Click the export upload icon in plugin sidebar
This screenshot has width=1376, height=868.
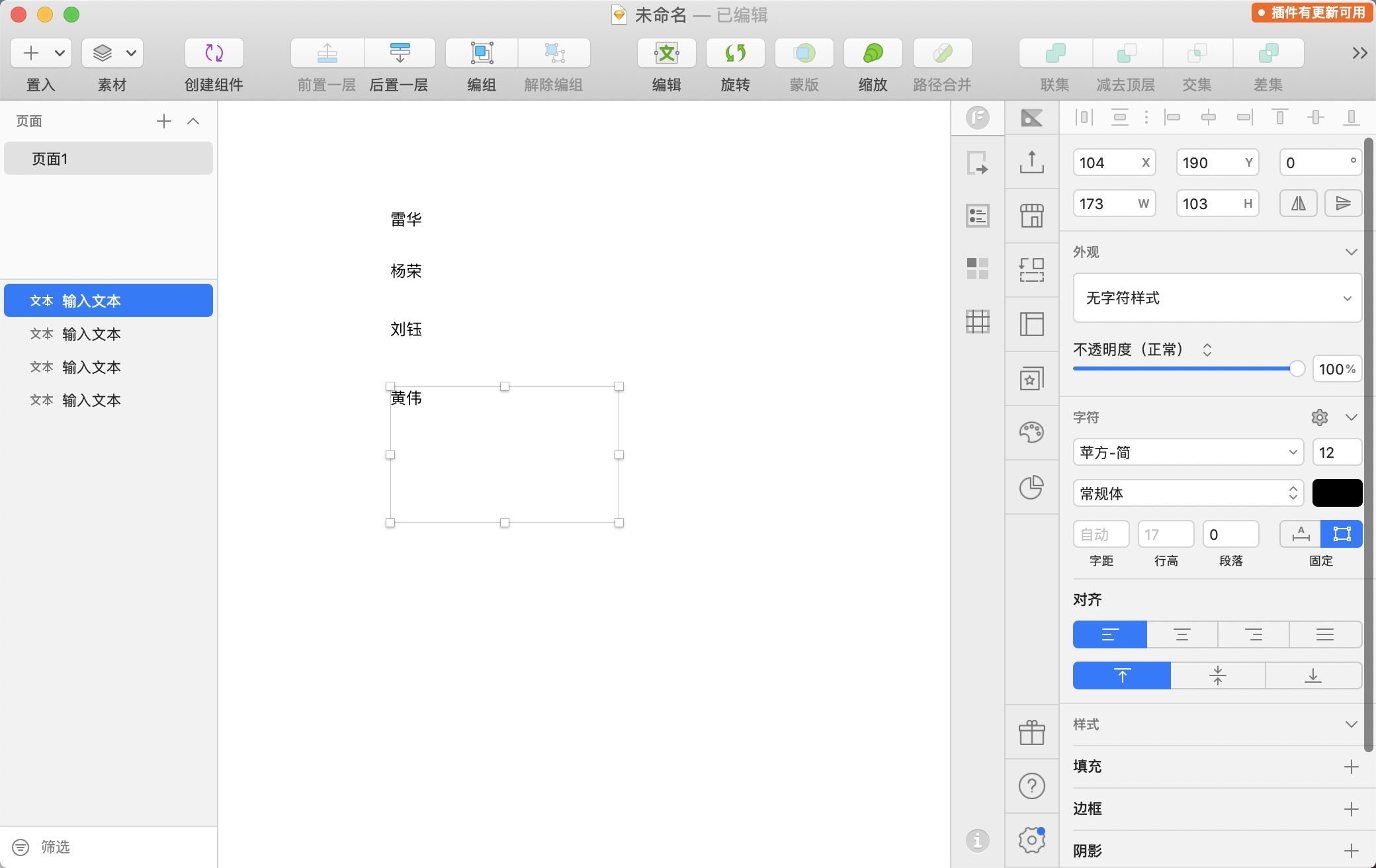(1032, 161)
